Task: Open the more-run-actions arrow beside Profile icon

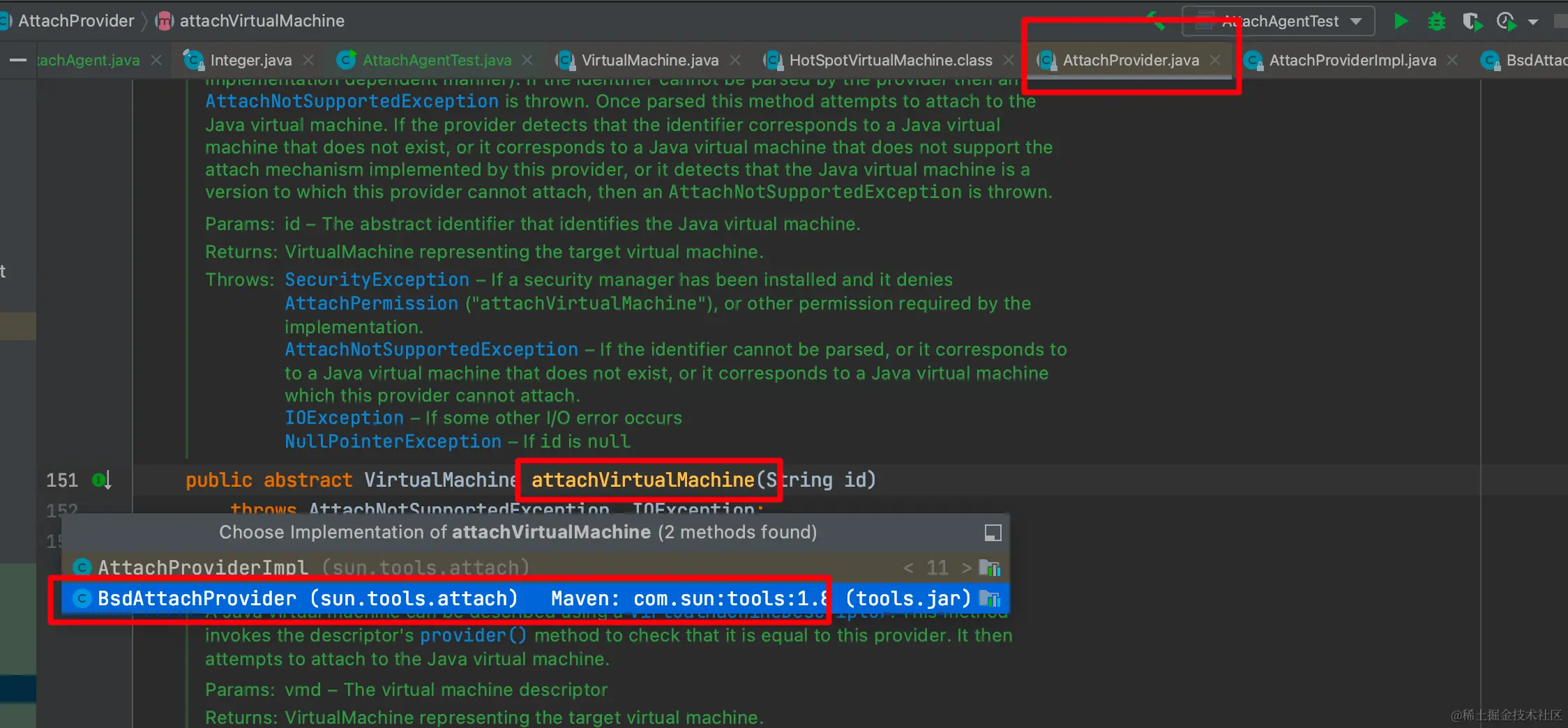Action: tap(1533, 22)
